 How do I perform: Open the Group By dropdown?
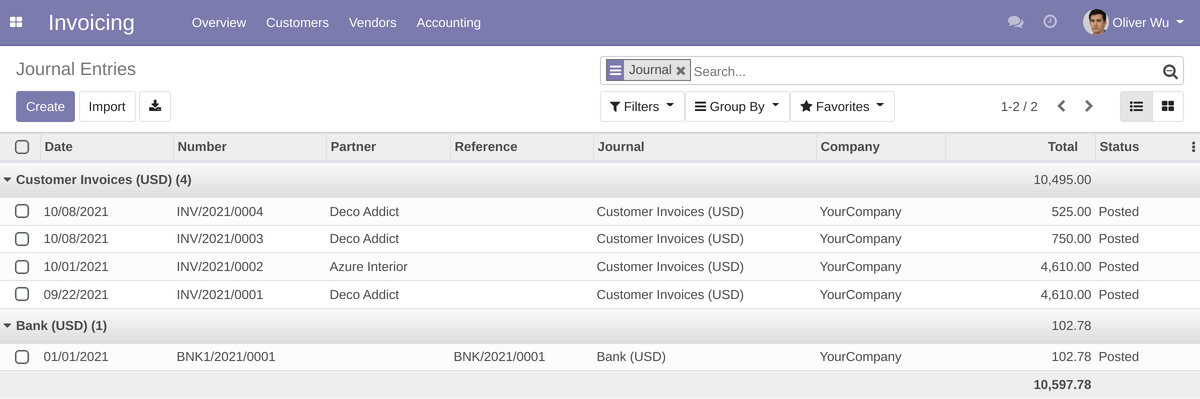click(x=737, y=107)
